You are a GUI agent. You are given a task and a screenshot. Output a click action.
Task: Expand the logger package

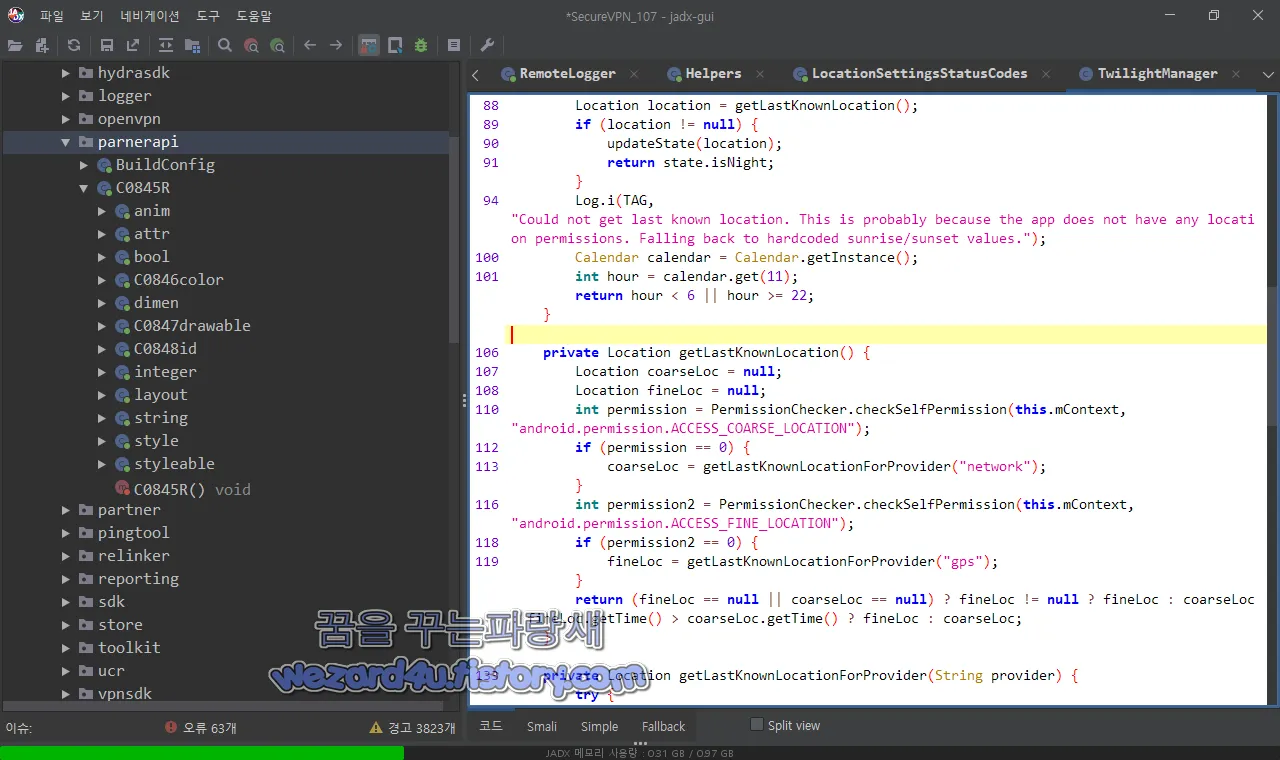click(x=66, y=96)
